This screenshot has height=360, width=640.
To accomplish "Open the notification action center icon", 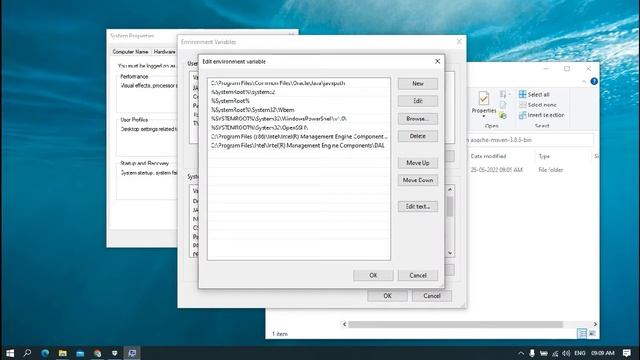I will point(627,353).
